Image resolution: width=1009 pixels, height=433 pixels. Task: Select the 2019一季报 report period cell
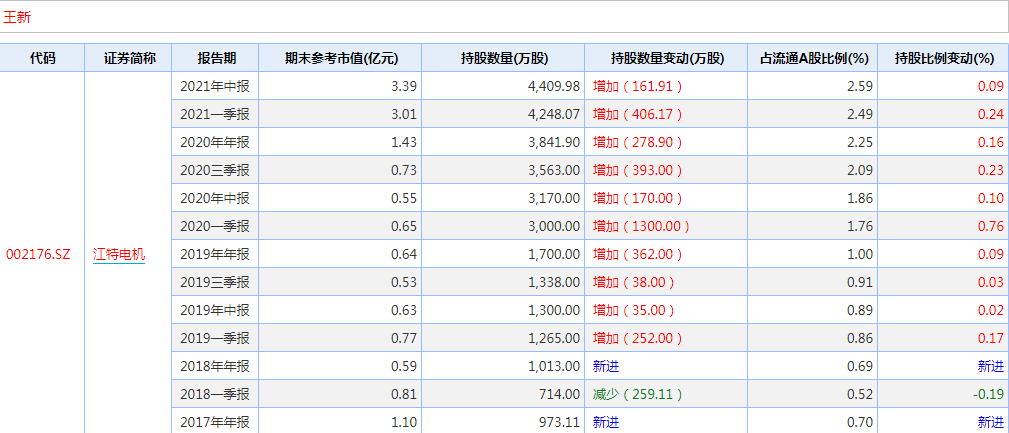pyautogui.click(x=216, y=338)
